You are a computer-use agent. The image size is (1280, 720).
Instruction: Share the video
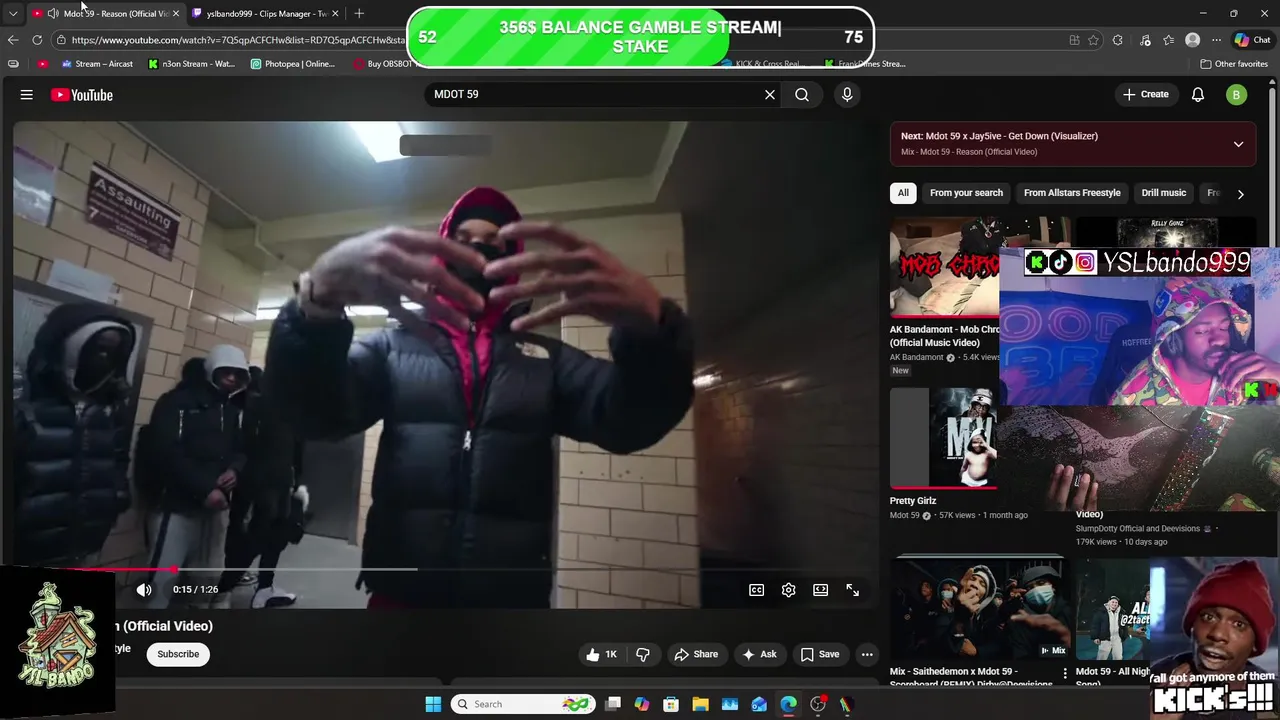696,654
